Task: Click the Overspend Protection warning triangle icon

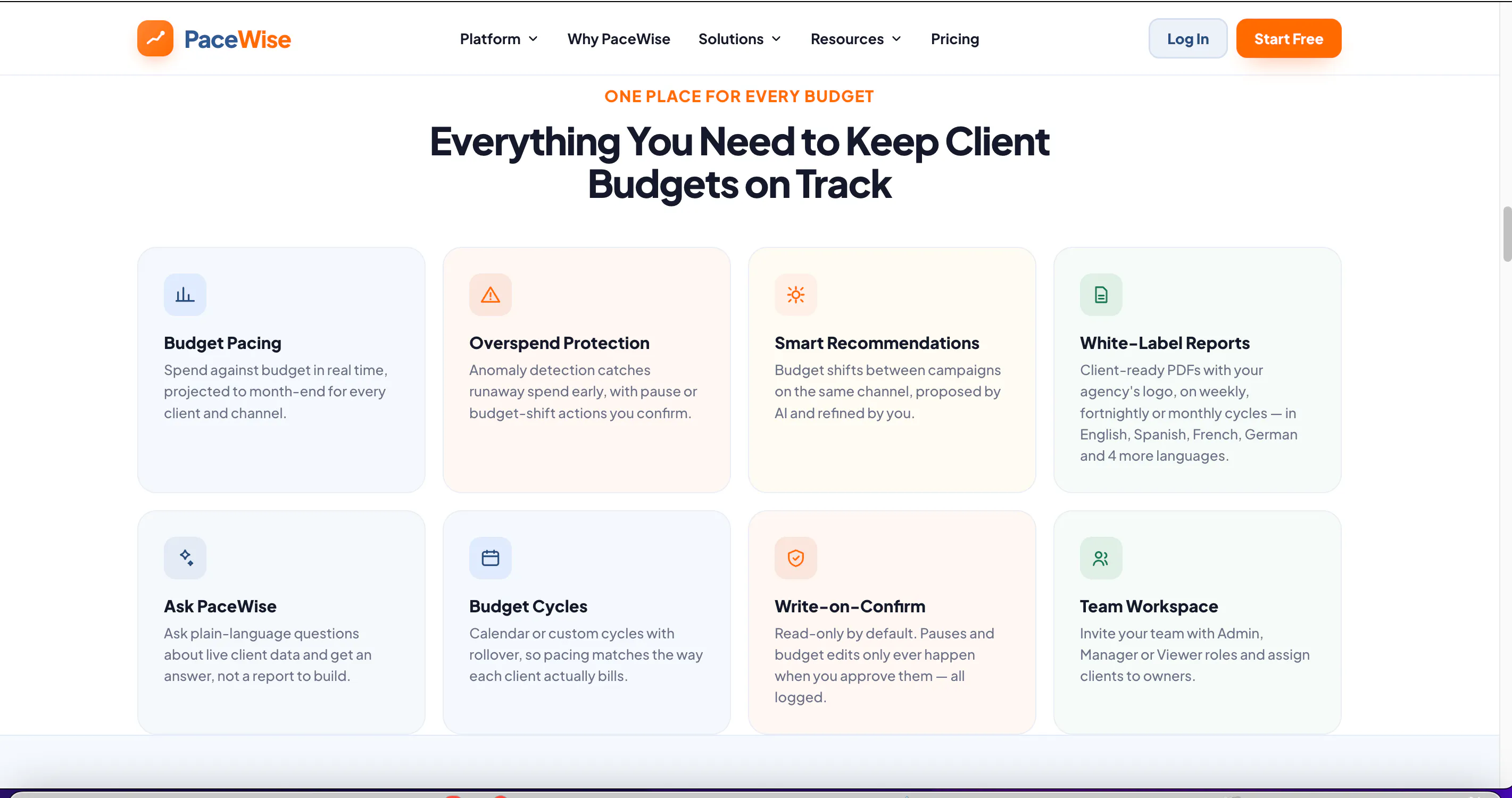Action: click(490, 295)
